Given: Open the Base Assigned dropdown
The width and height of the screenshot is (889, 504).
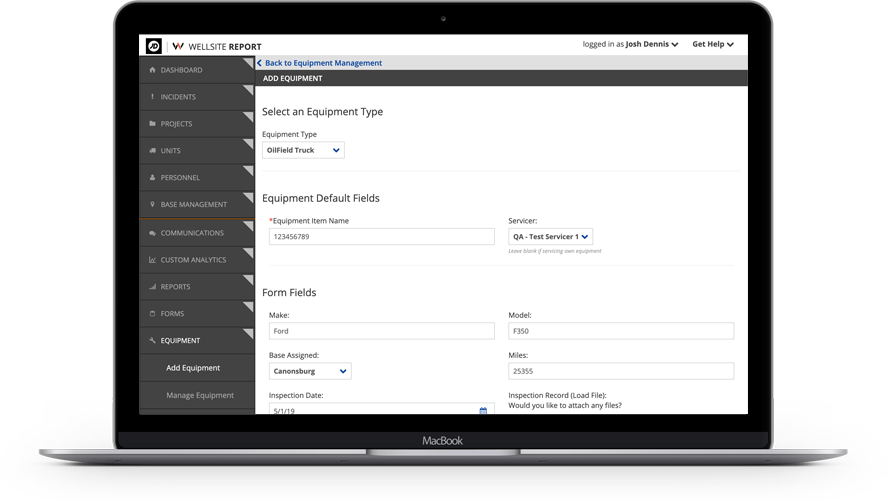Looking at the screenshot, I should [310, 371].
